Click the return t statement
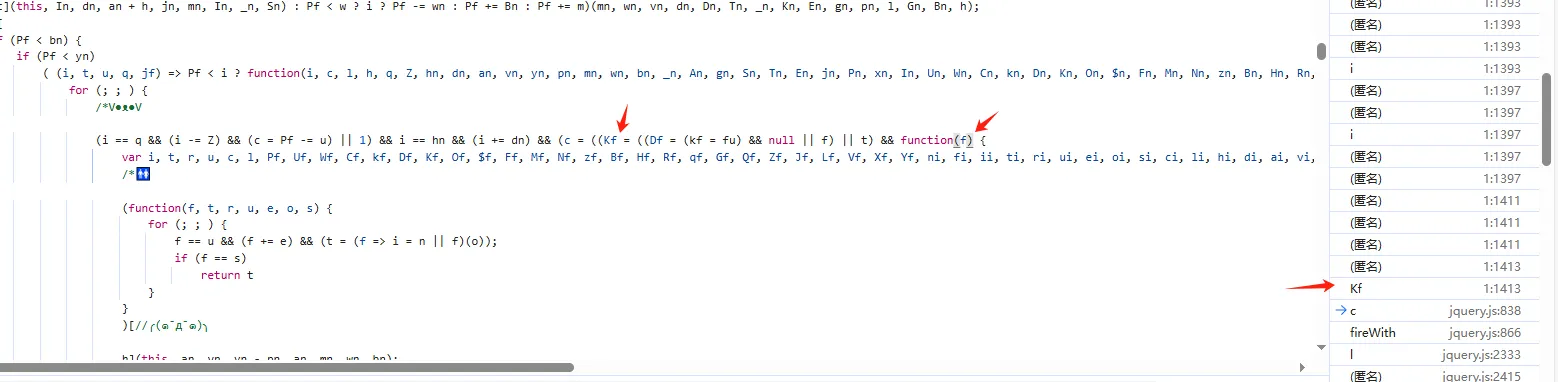Screen dimensions: 1558x382 (x=227, y=274)
